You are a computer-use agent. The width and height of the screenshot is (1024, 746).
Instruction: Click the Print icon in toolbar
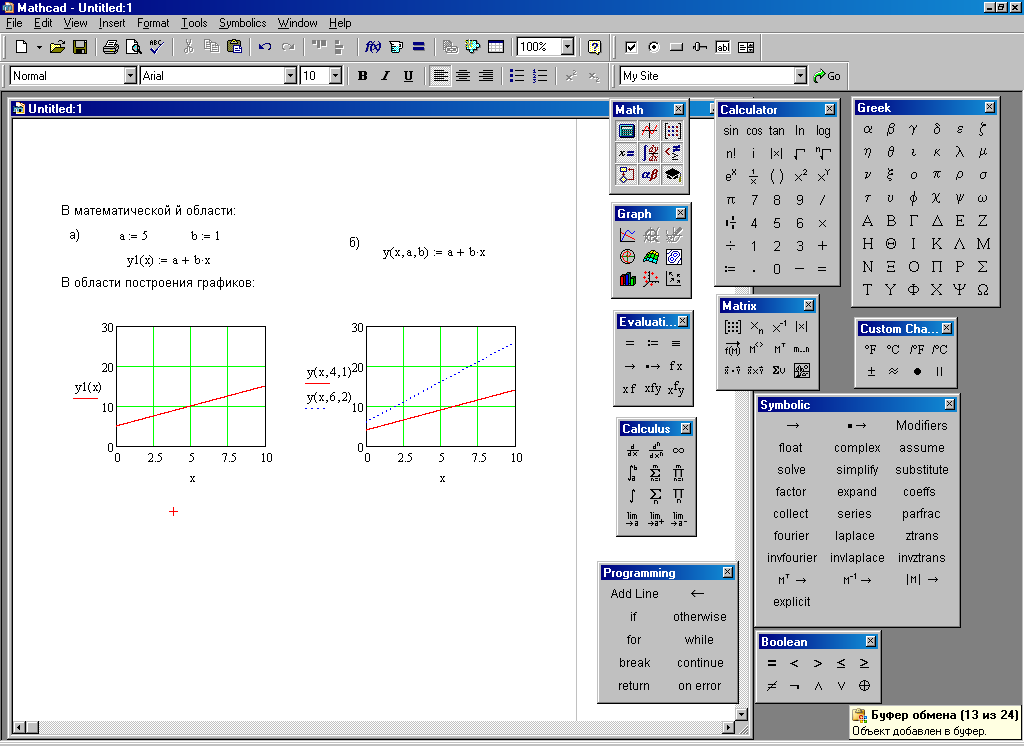[x=110, y=47]
